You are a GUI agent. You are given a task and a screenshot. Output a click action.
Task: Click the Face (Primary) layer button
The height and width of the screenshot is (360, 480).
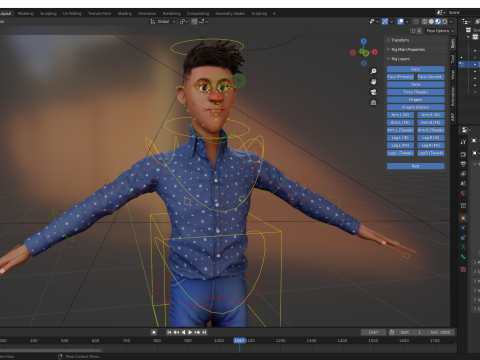(x=400, y=77)
